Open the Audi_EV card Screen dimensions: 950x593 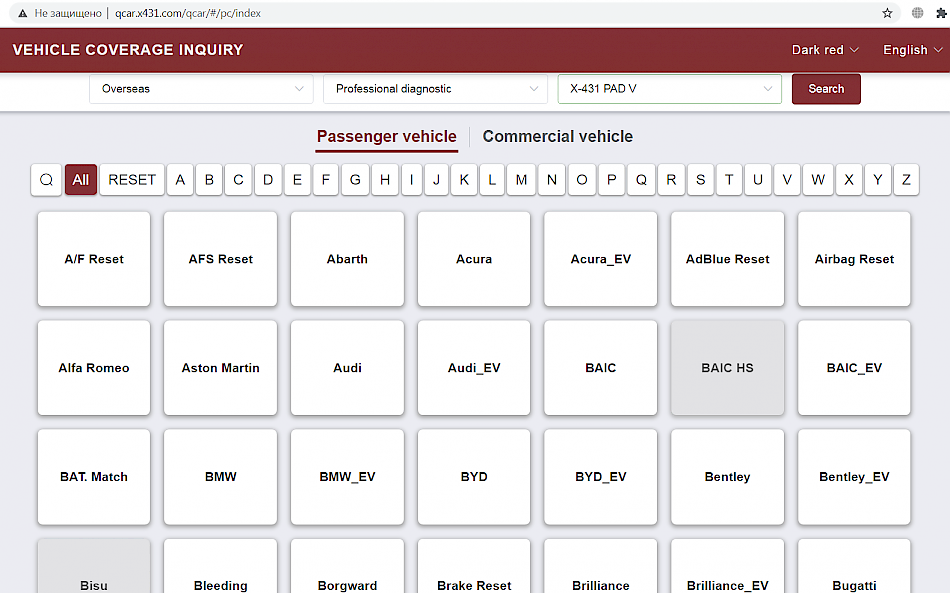(x=474, y=368)
